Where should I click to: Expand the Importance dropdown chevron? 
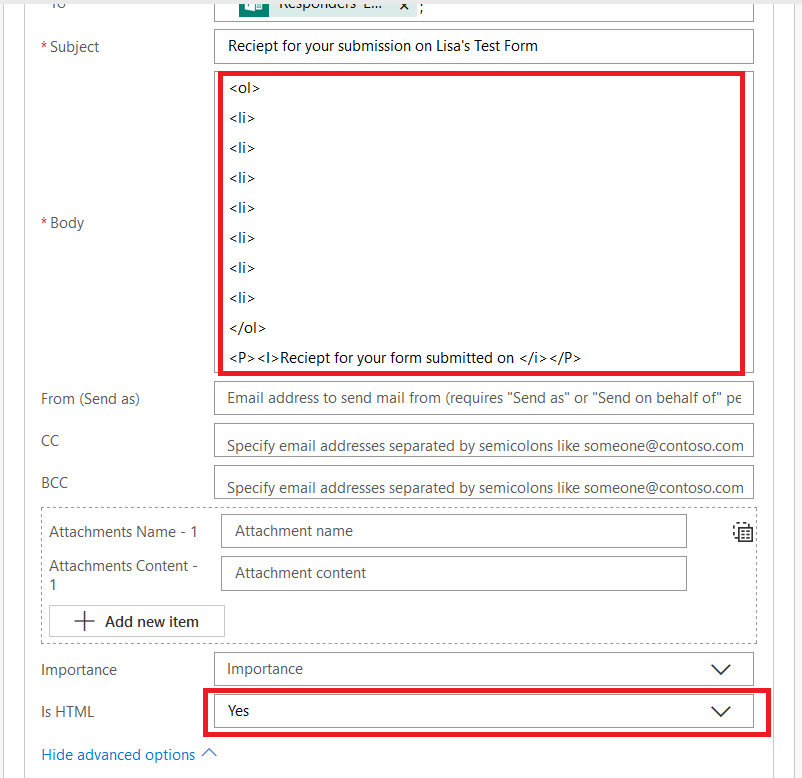click(720, 669)
